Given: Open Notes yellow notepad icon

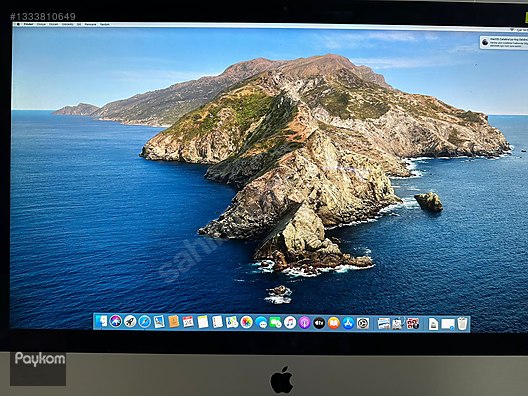Looking at the screenshot, I should [203, 322].
